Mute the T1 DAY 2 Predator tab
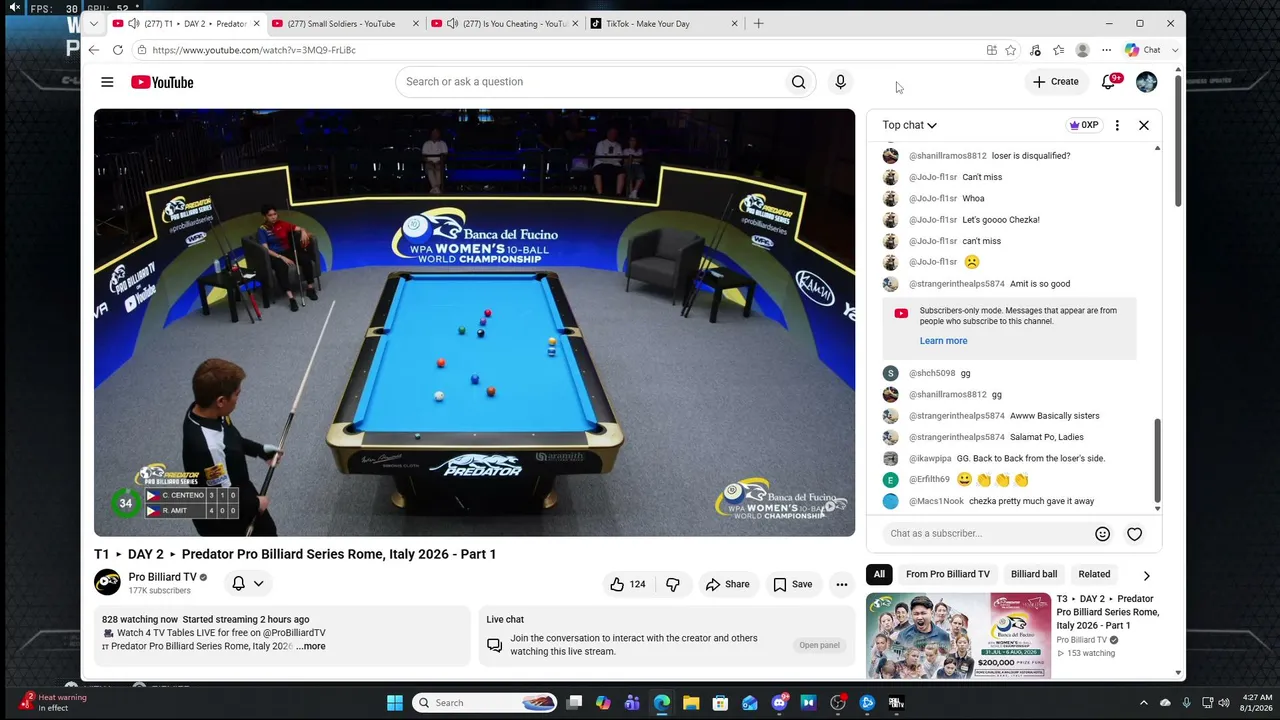The height and width of the screenshot is (720, 1280). [x=133, y=23]
